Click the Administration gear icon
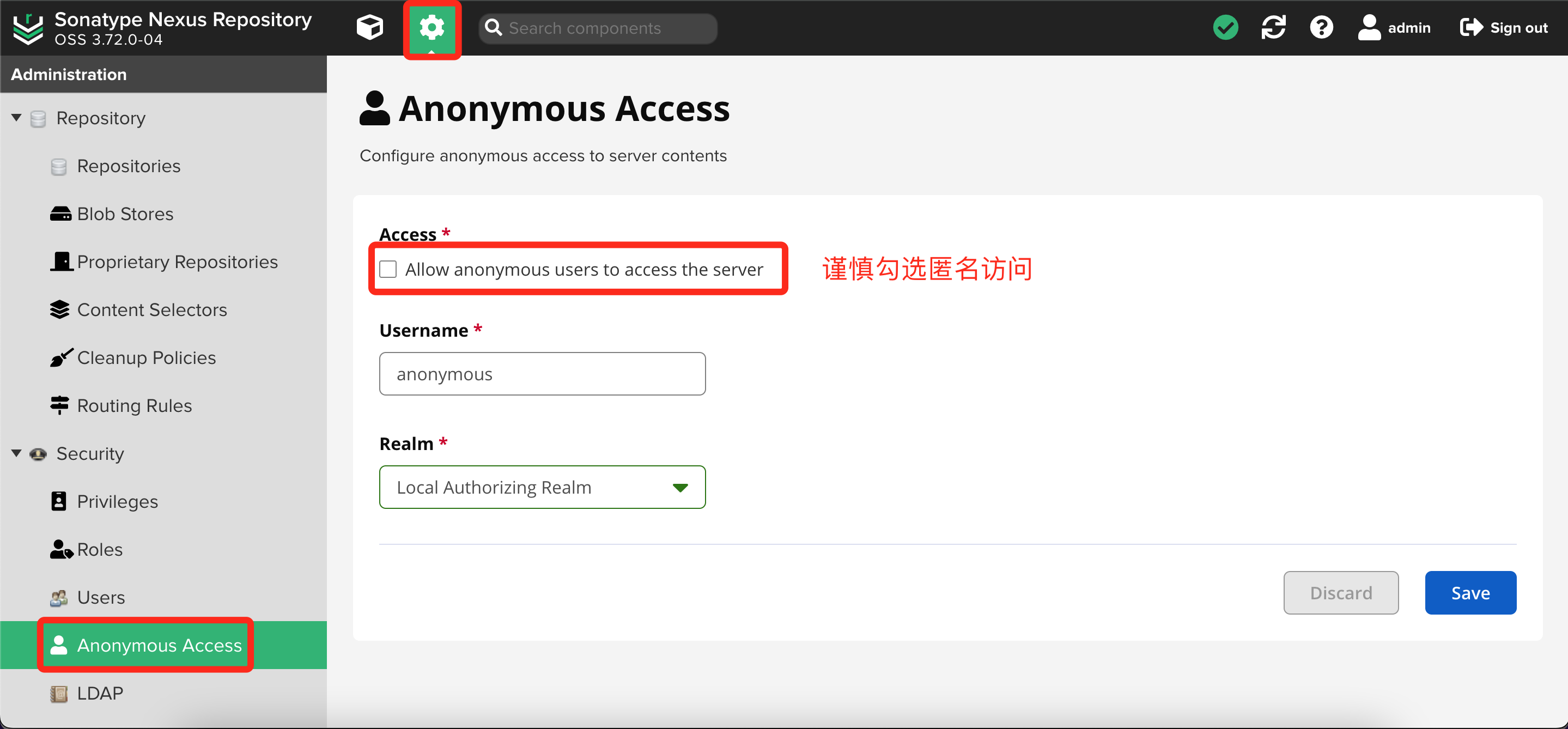 pyautogui.click(x=431, y=27)
